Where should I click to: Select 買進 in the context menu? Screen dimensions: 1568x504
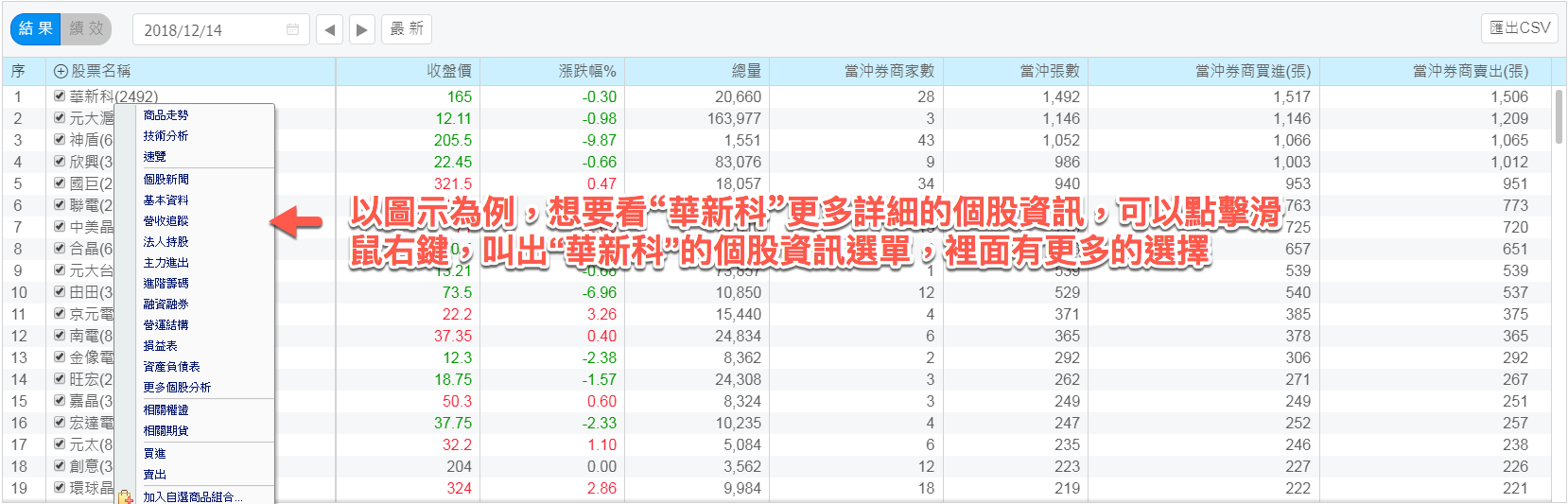[154, 454]
